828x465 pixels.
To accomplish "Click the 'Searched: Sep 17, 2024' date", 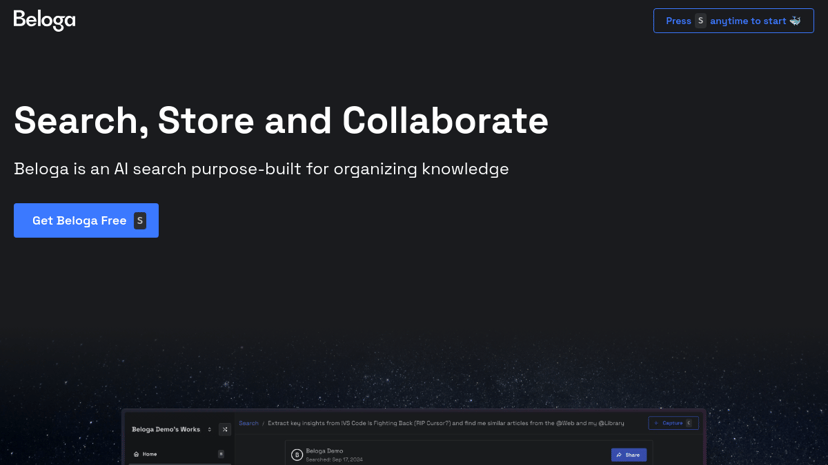I will click(334, 459).
